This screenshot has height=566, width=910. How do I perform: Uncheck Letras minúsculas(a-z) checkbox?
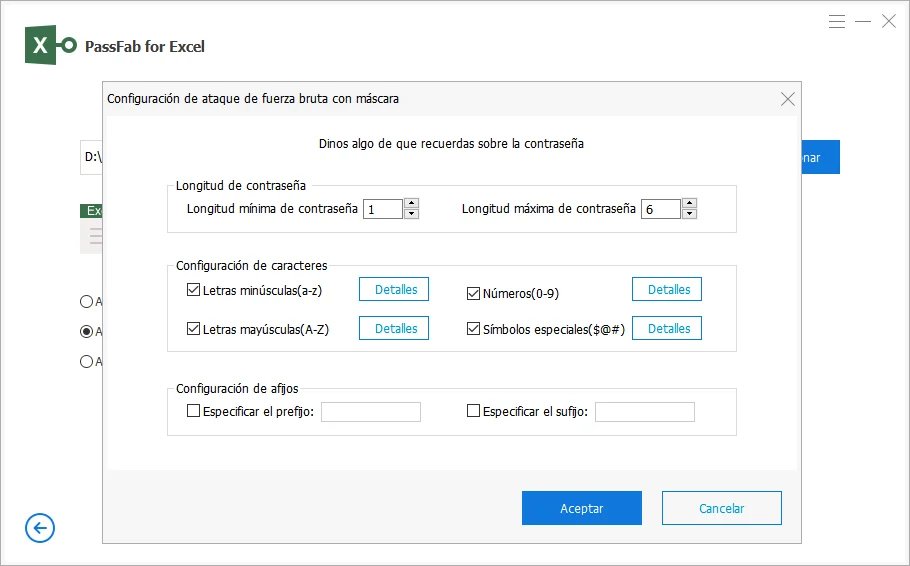tap(193, 290)
